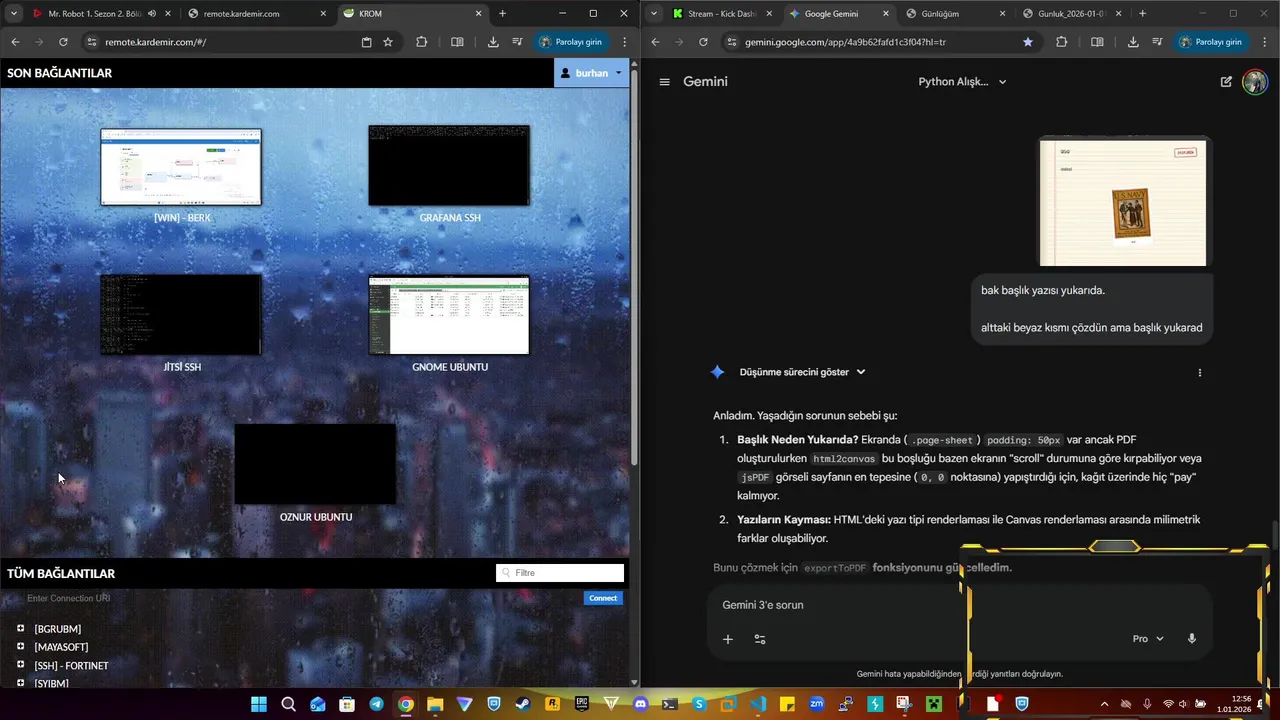1280x720 pixels.
Task: Expand the [SSH] - FORTINET connection group
Action: click(x=20, y=665)
